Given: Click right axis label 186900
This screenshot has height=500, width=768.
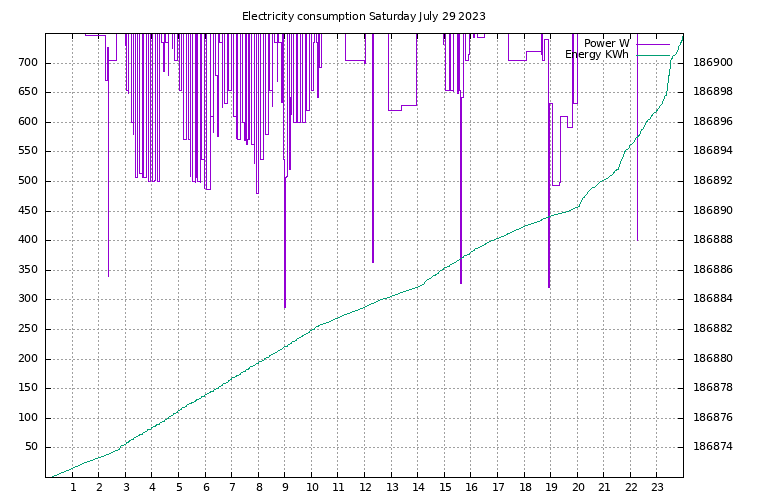Looking at the screenshot, I should 713,63.
